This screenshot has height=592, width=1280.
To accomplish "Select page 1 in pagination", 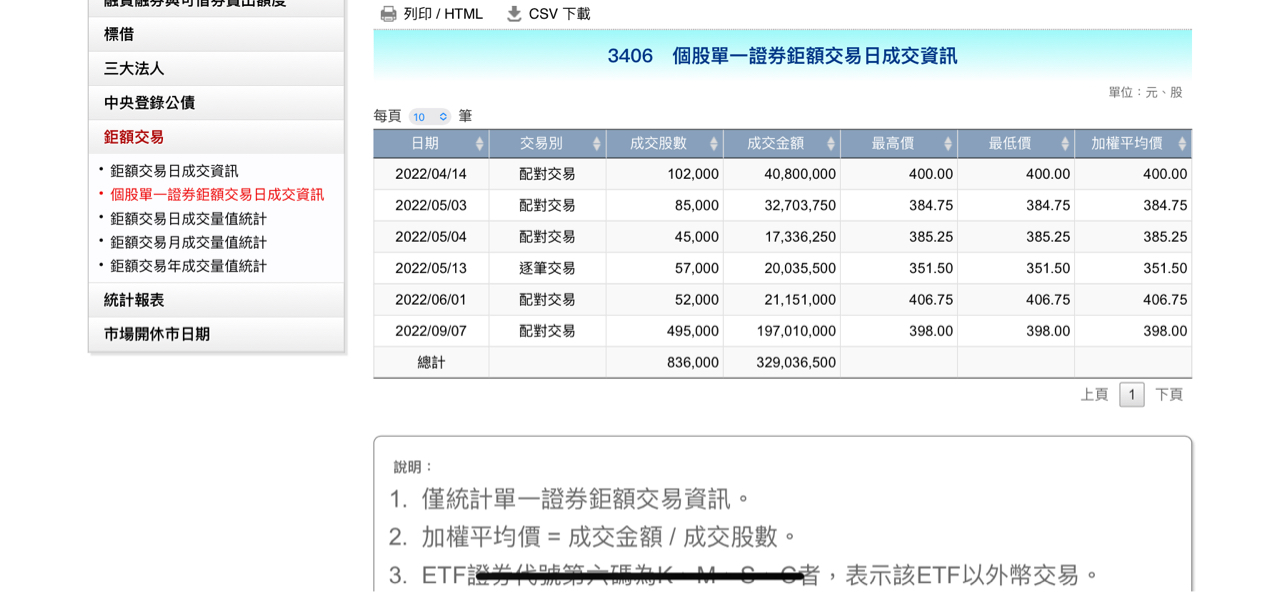I will pos(1131,395).
